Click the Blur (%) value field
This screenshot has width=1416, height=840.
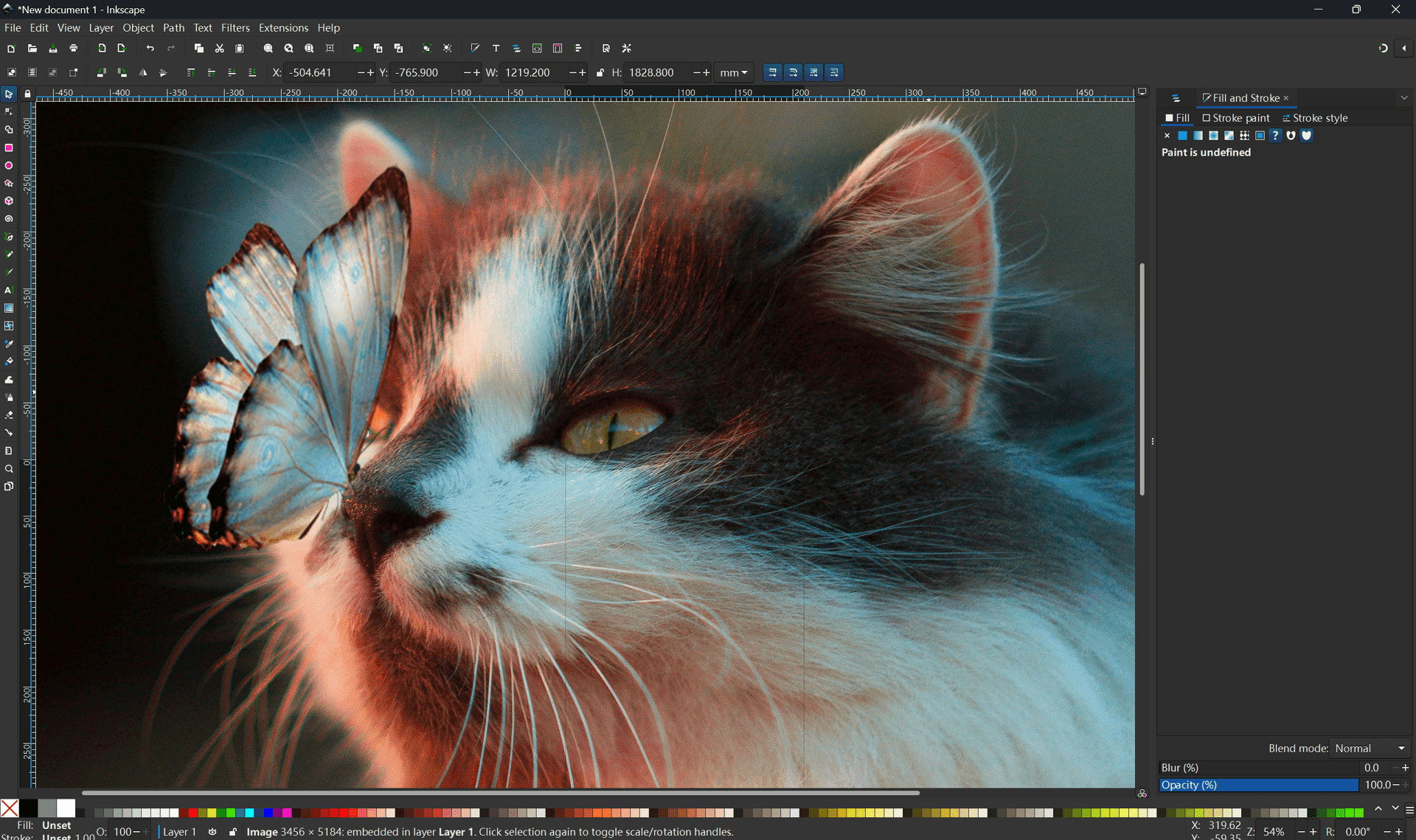coord(1375,768)
